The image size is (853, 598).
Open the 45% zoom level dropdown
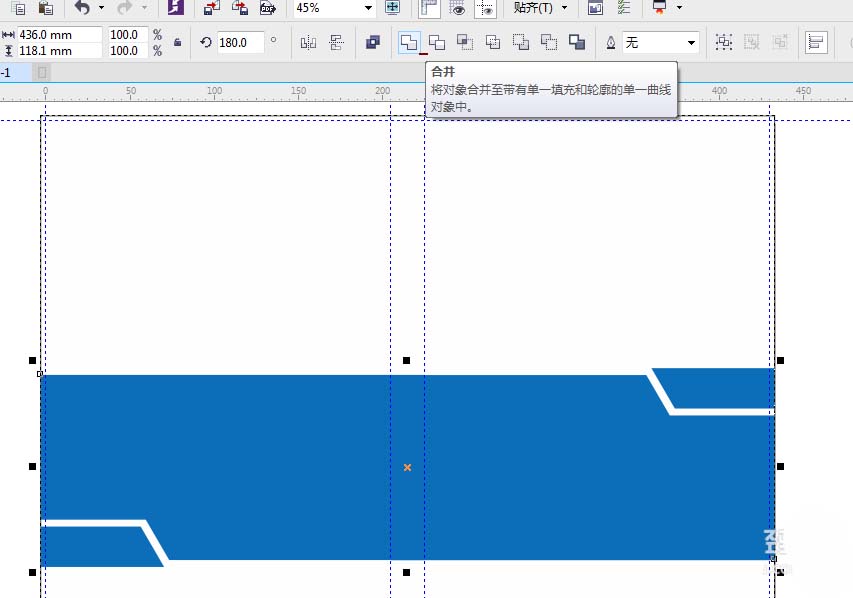[368, 8]
